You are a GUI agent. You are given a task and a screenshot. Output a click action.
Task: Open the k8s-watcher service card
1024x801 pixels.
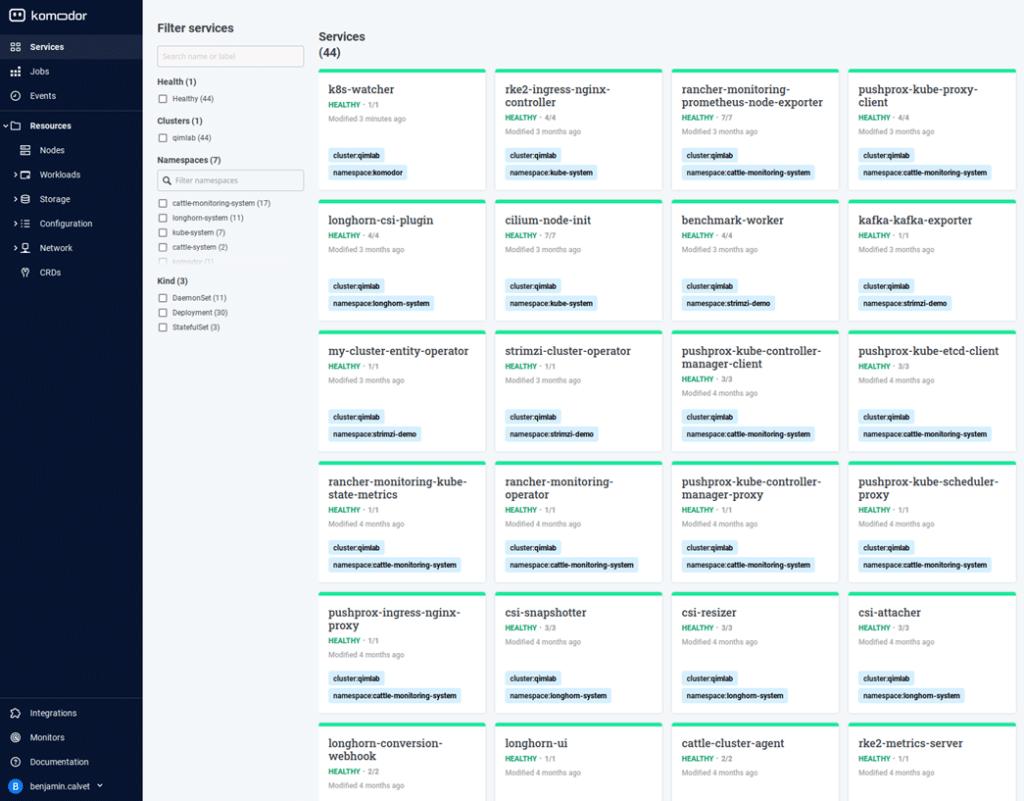point(402,129)
